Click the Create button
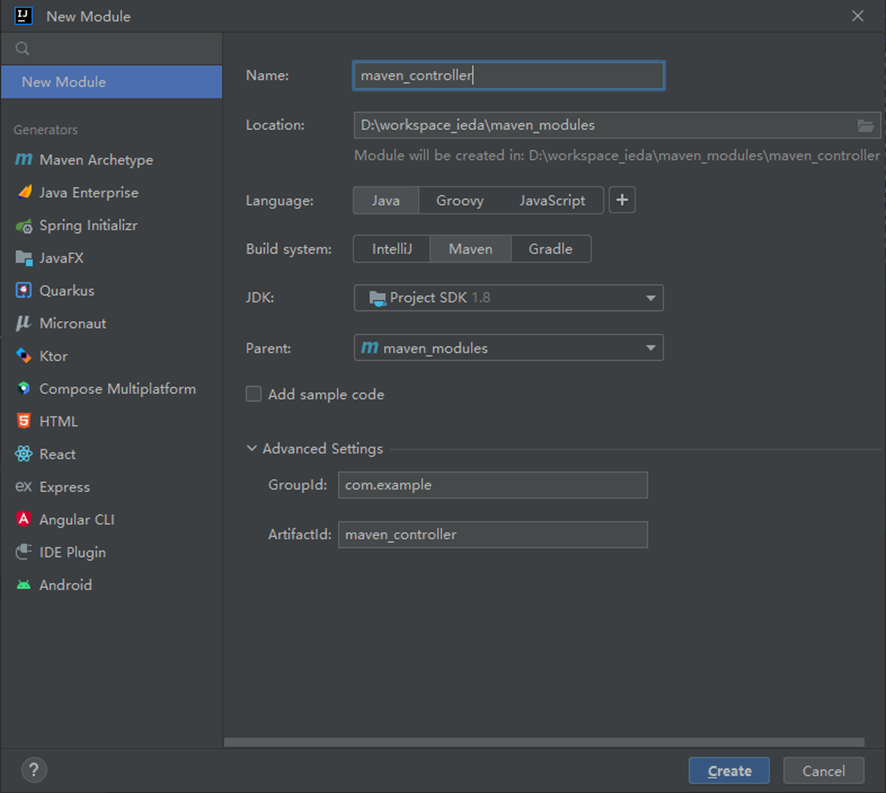This screenshot has width=886, height=793. [x=729, y=770]
